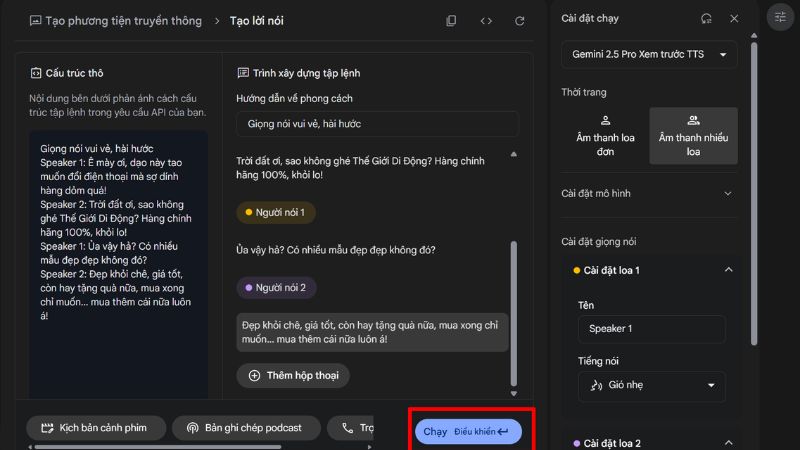Go to Tạo phương tiện truyền thông breadcrumb
Image resolution: width=800 pixels, height=450 pixels.
point(123,21)
